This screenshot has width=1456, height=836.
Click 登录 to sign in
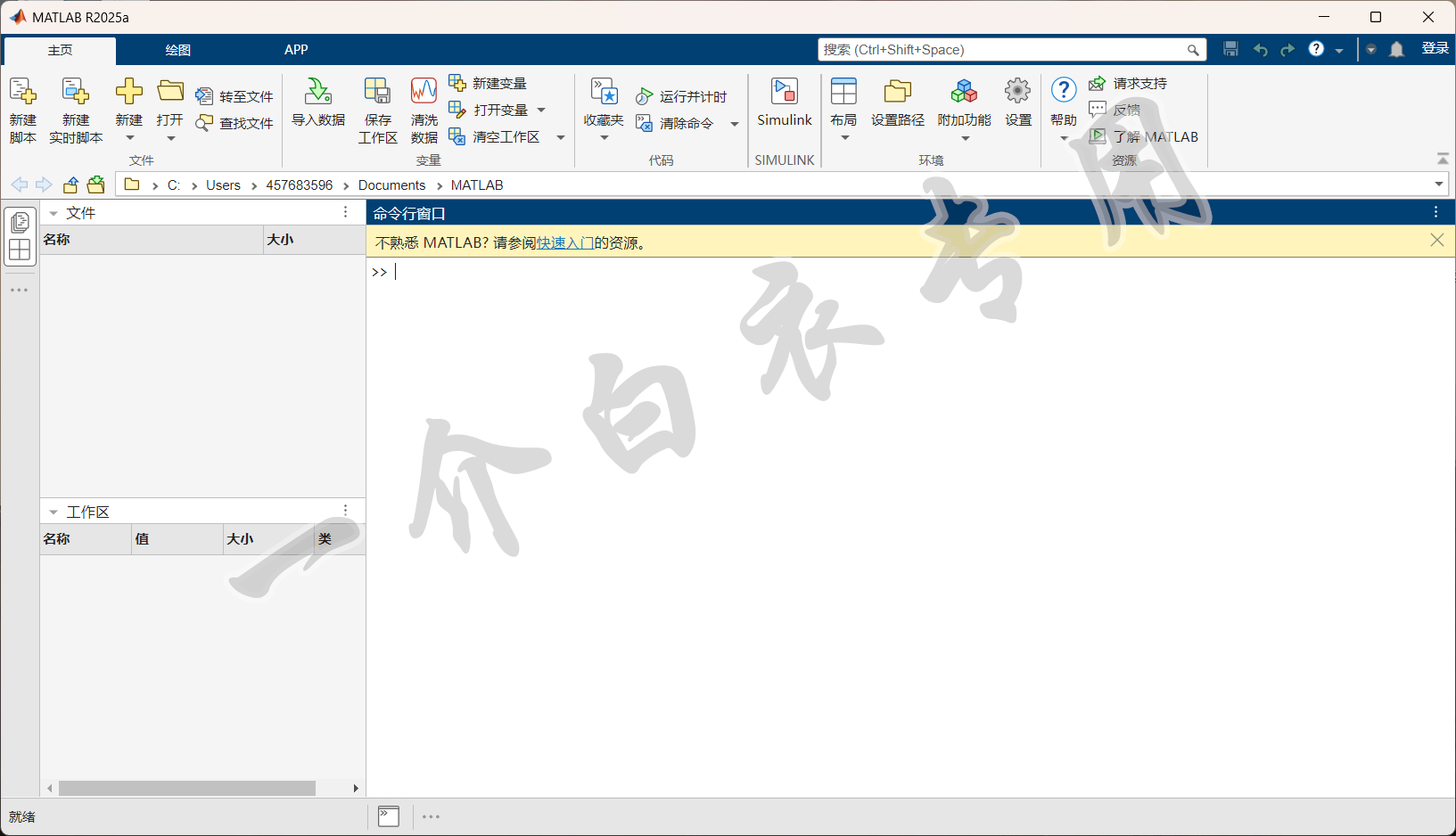click(x=1435, y=48)
